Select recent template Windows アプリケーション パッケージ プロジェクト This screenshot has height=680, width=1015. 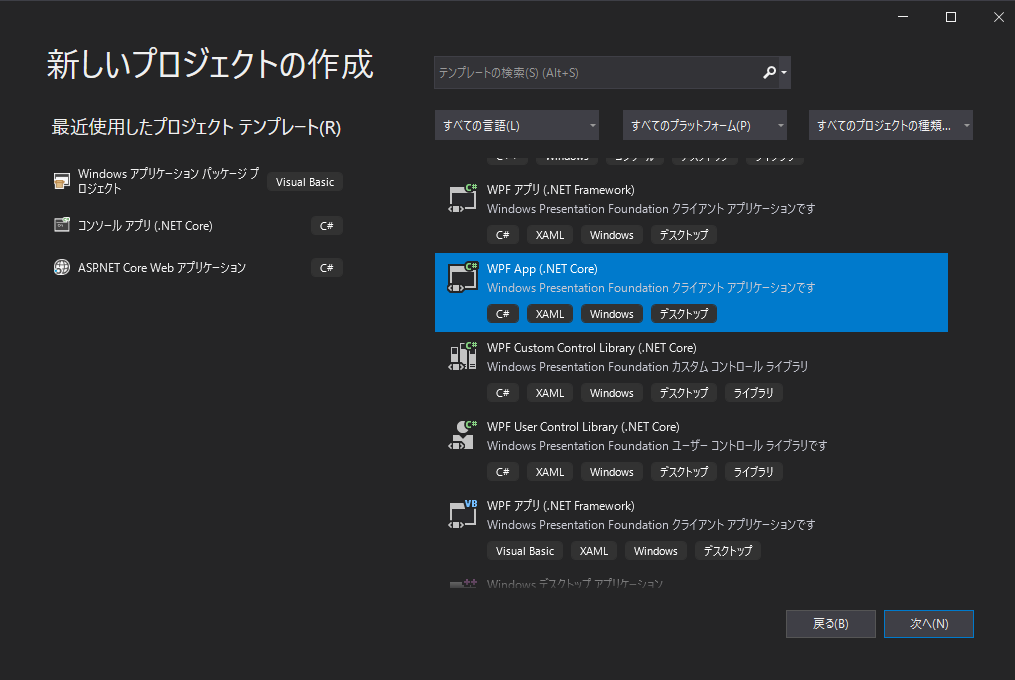coord(197,181)
